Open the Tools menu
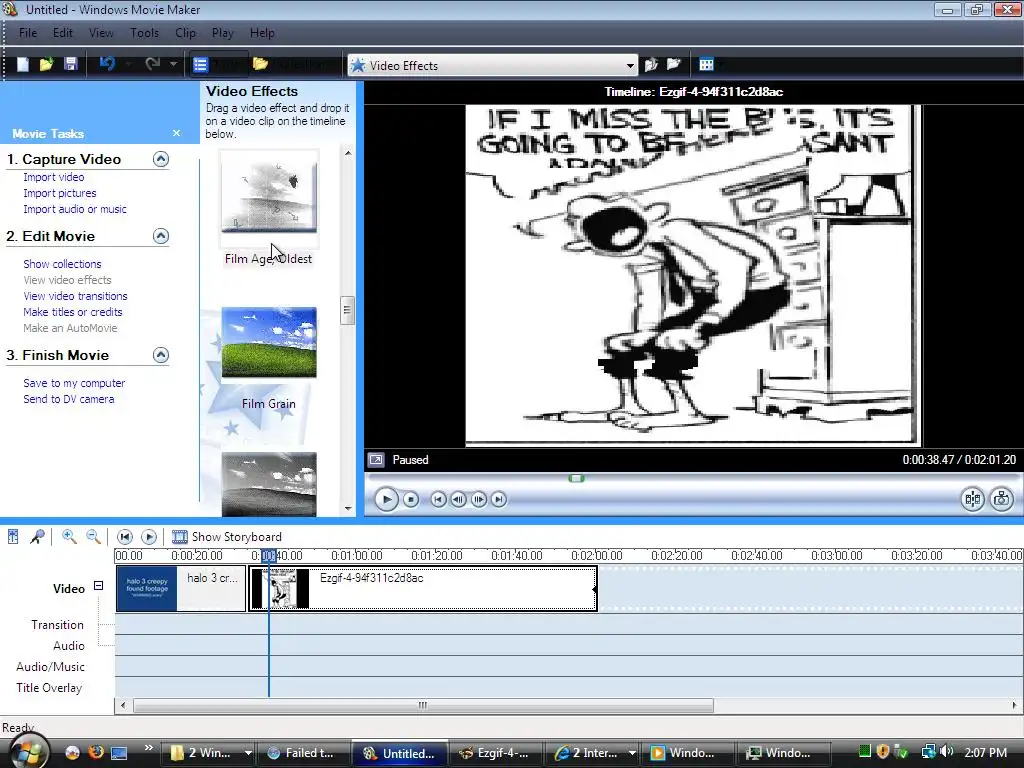1024x768 pixels. click(x=144, y=33)
